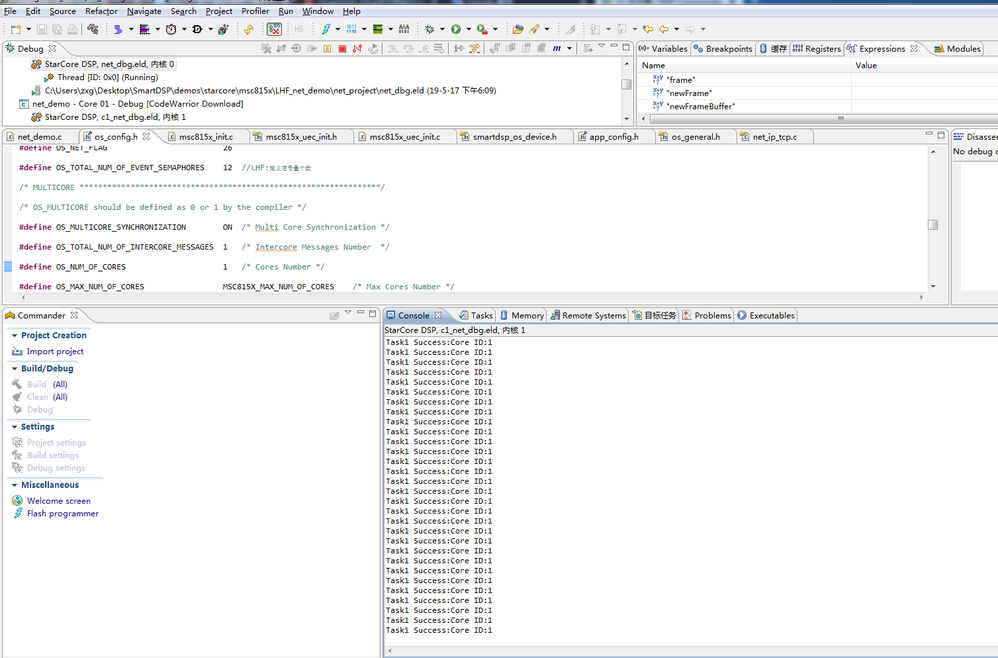Click the Build hammer toolbar icon
998x658 pixels.
click(x=93, y=29)
